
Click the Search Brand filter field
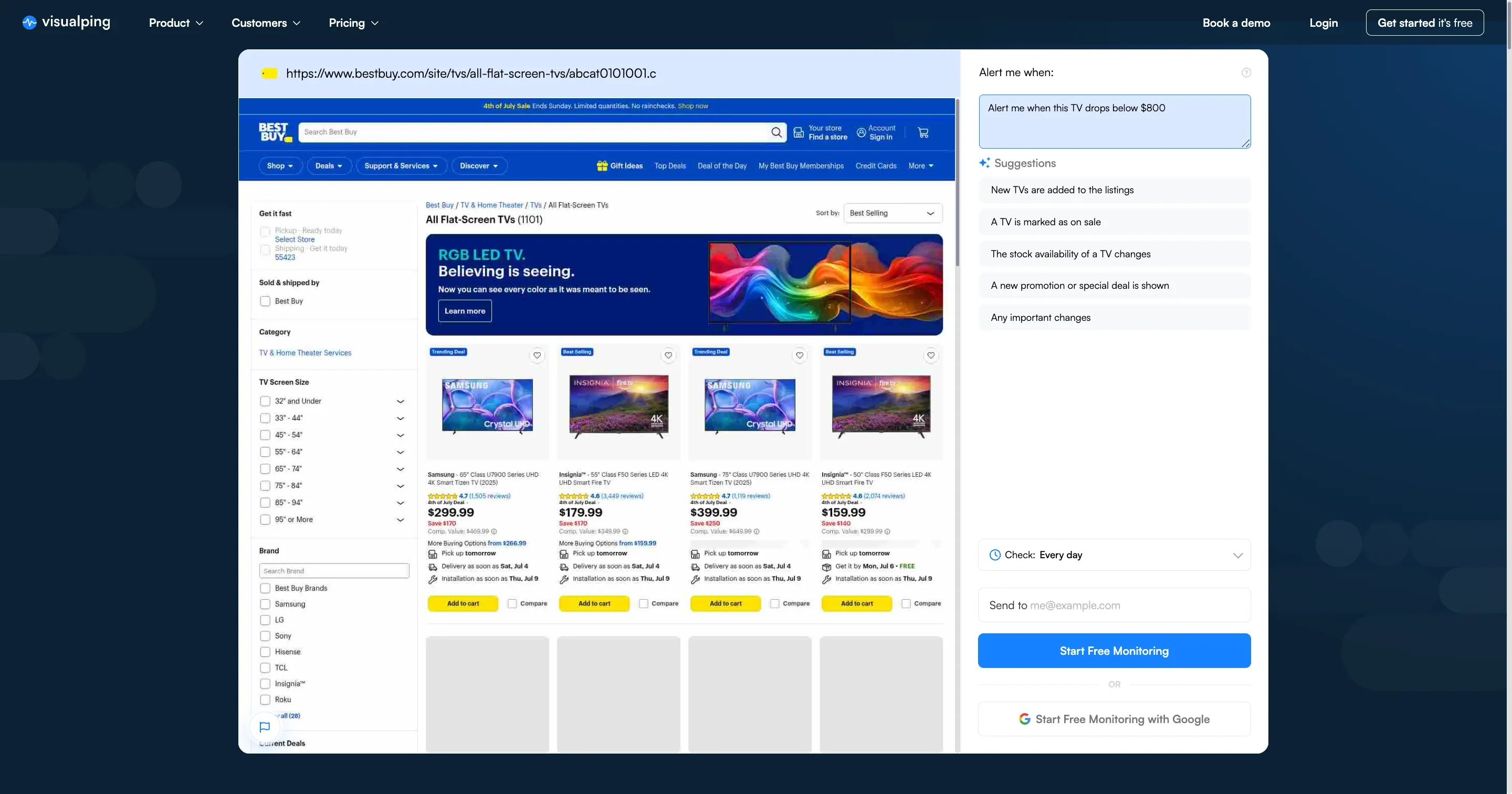pyautogui.click(x=334, y=571)
